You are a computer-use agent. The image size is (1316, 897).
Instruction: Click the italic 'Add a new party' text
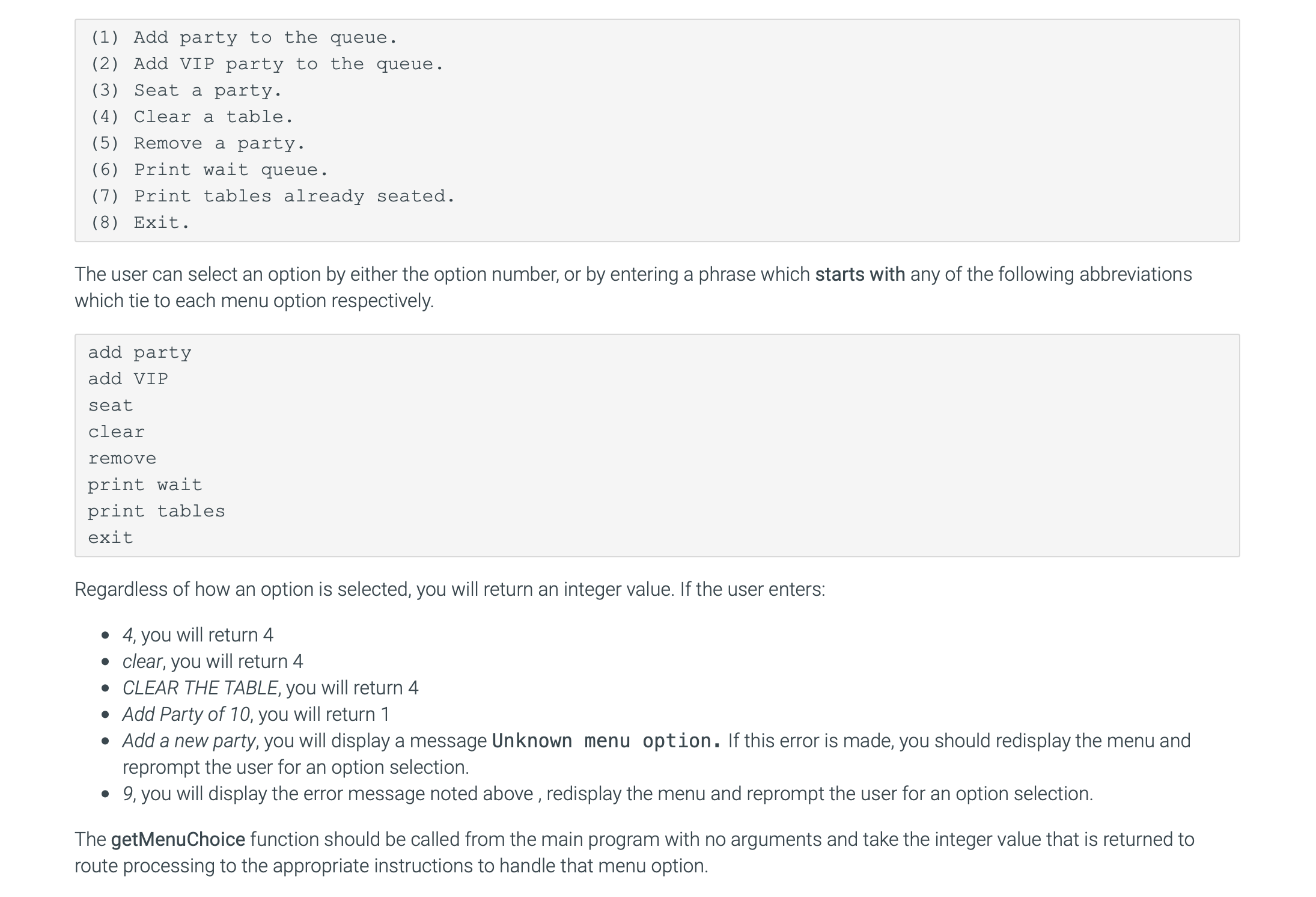point(189,741)
